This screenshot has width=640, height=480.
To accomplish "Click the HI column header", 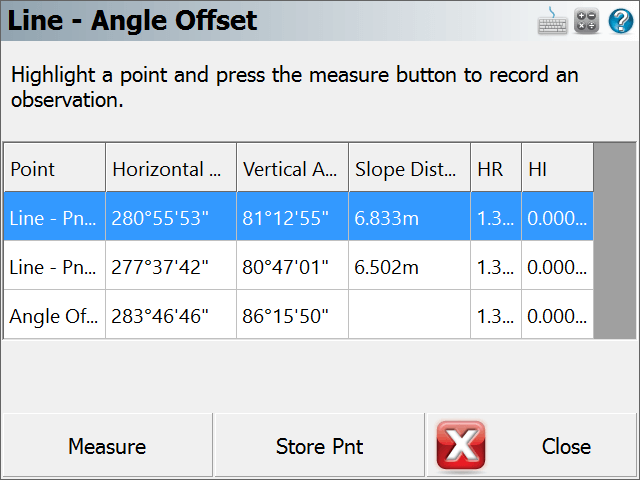I will pyautogui.click(x=558, y=168).
